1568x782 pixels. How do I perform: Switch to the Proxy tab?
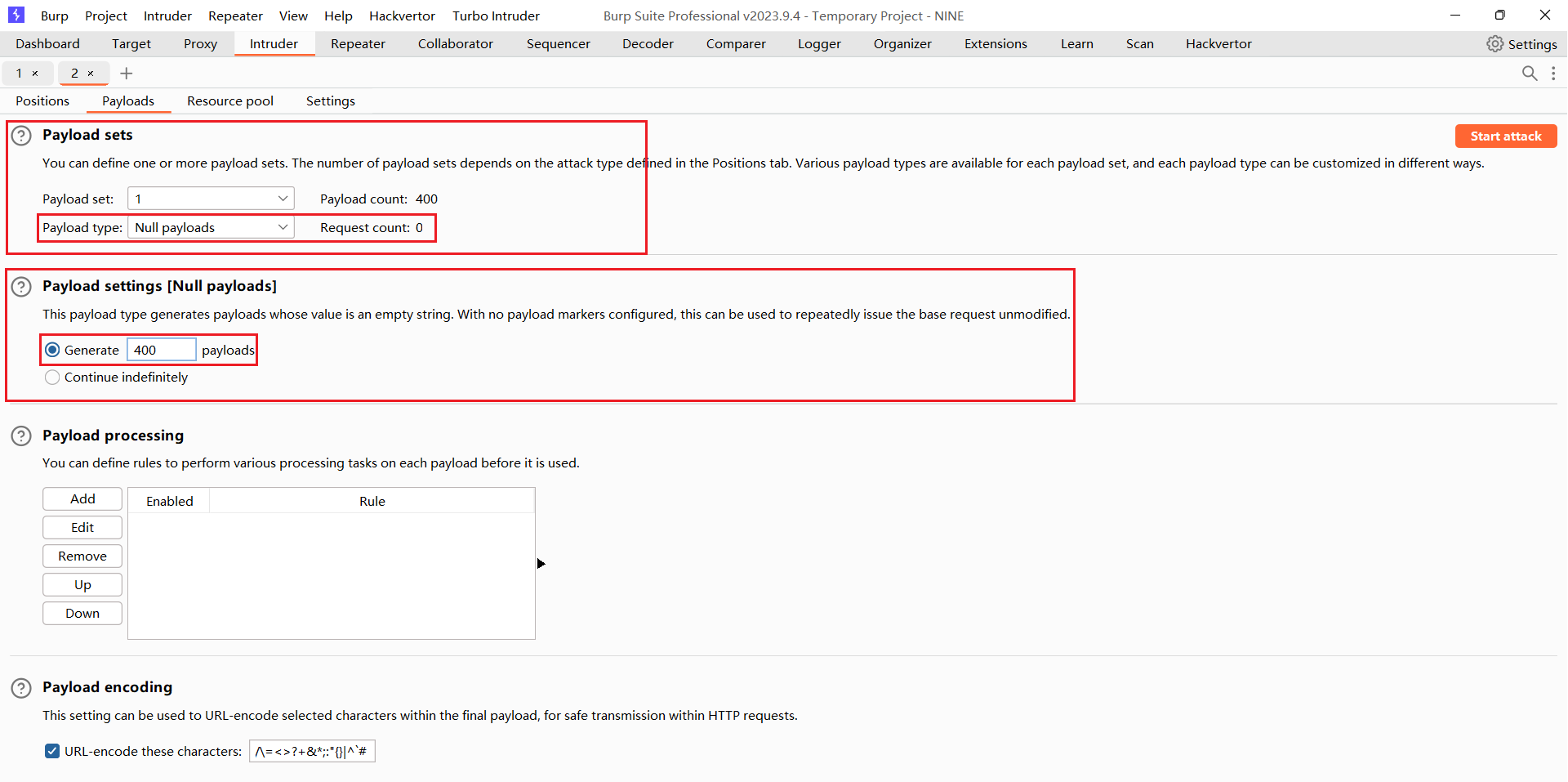tap(200, 44)
